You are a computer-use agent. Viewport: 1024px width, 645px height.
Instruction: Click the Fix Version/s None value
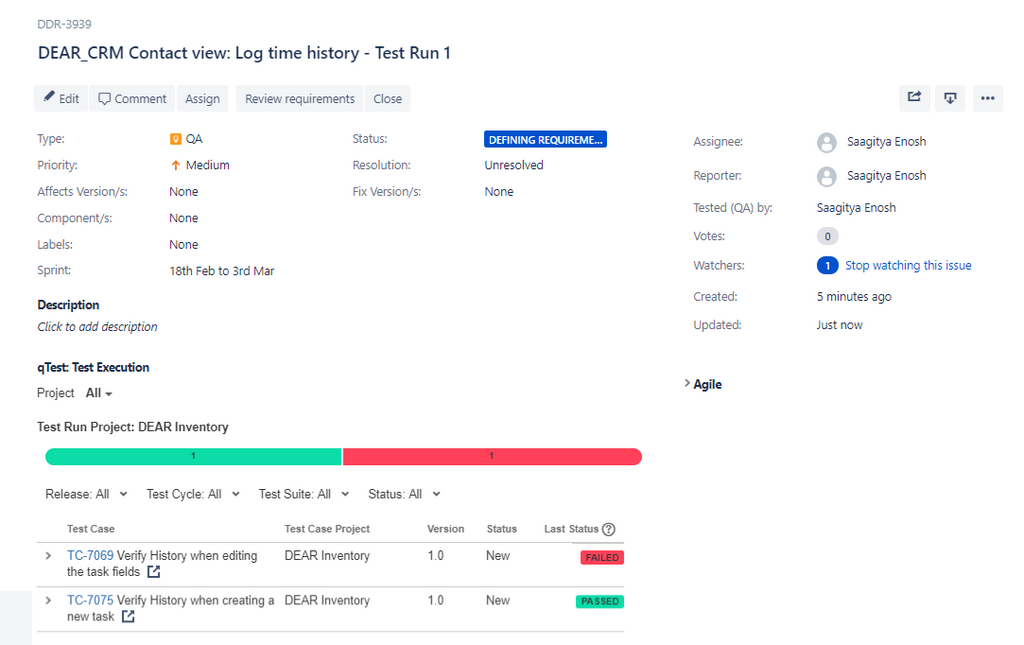coord(499,192)
